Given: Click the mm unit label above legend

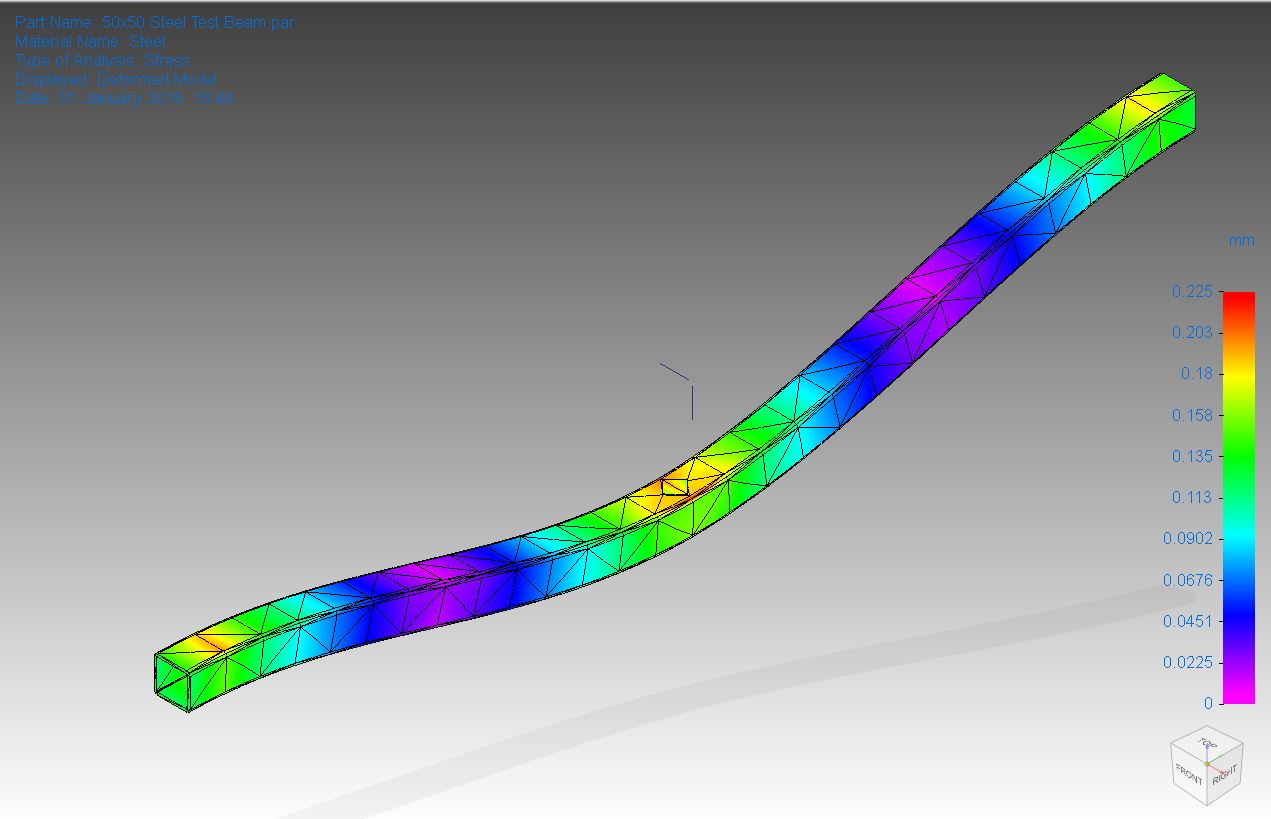Looking at the screenshot, I should coord(1241,240).
